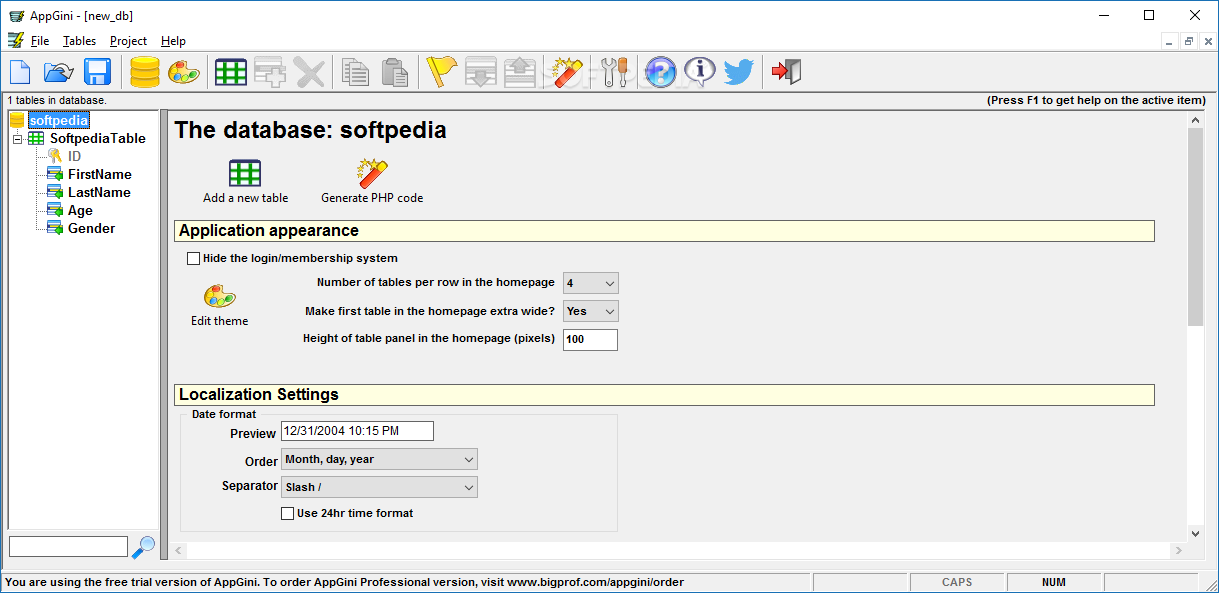The height and width of the screenshot is (593, 1219).
Task: Open the Tables menu
Action: coord(79,41)
